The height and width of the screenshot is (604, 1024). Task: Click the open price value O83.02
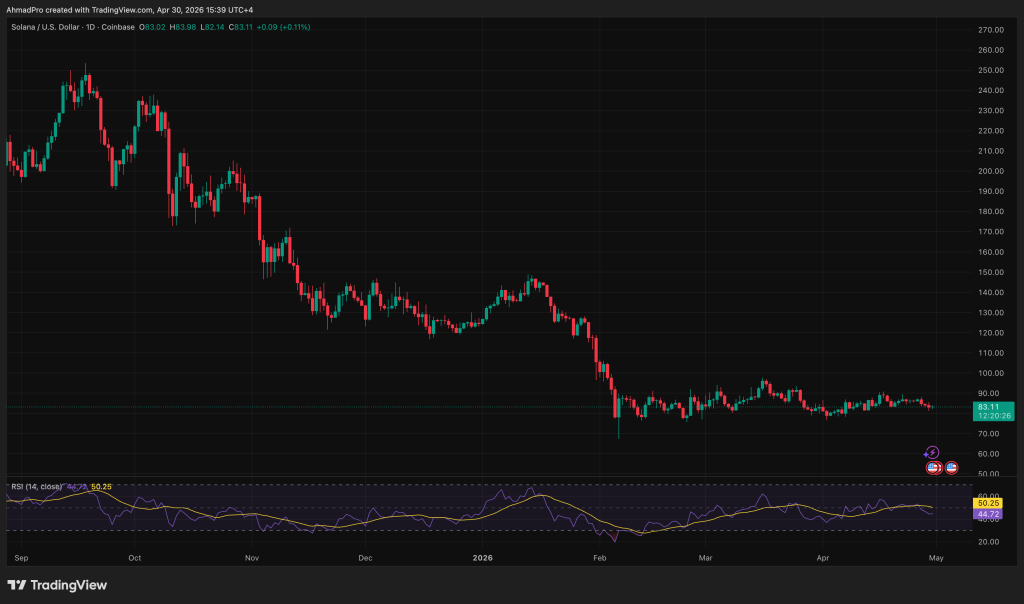[x=153, y=27]
